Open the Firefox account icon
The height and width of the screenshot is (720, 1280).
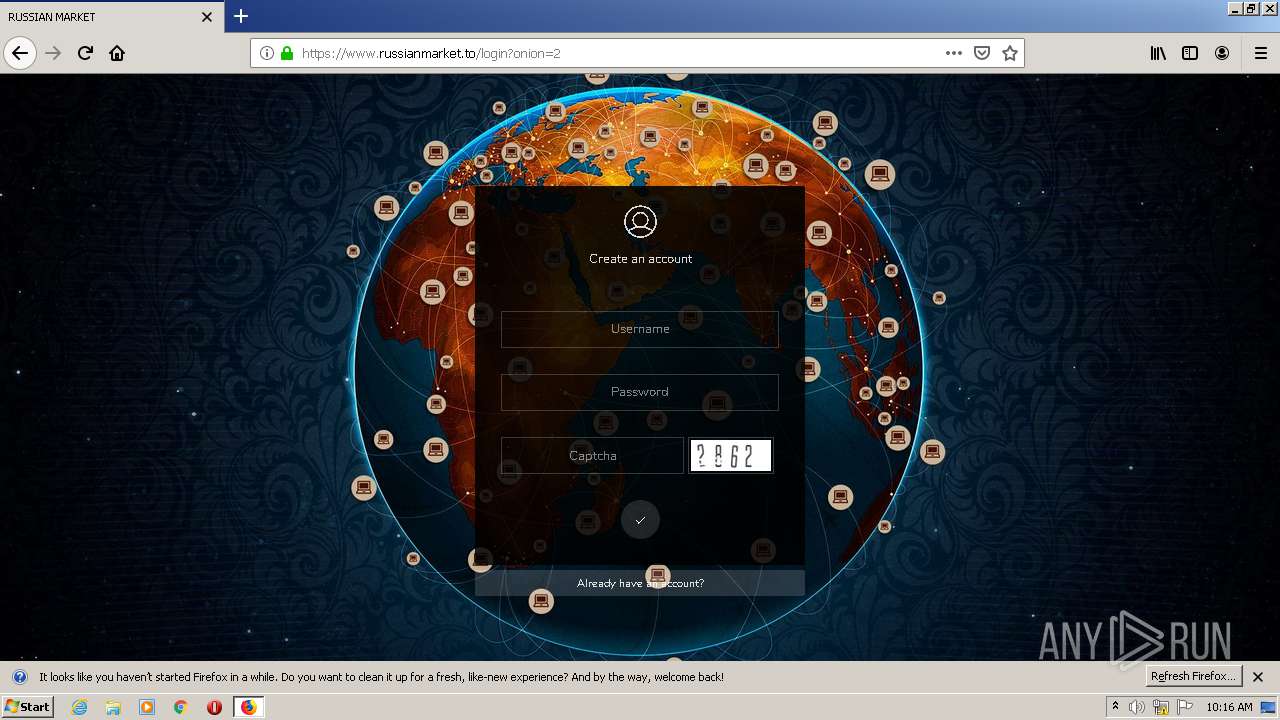tap(1222, 53)
